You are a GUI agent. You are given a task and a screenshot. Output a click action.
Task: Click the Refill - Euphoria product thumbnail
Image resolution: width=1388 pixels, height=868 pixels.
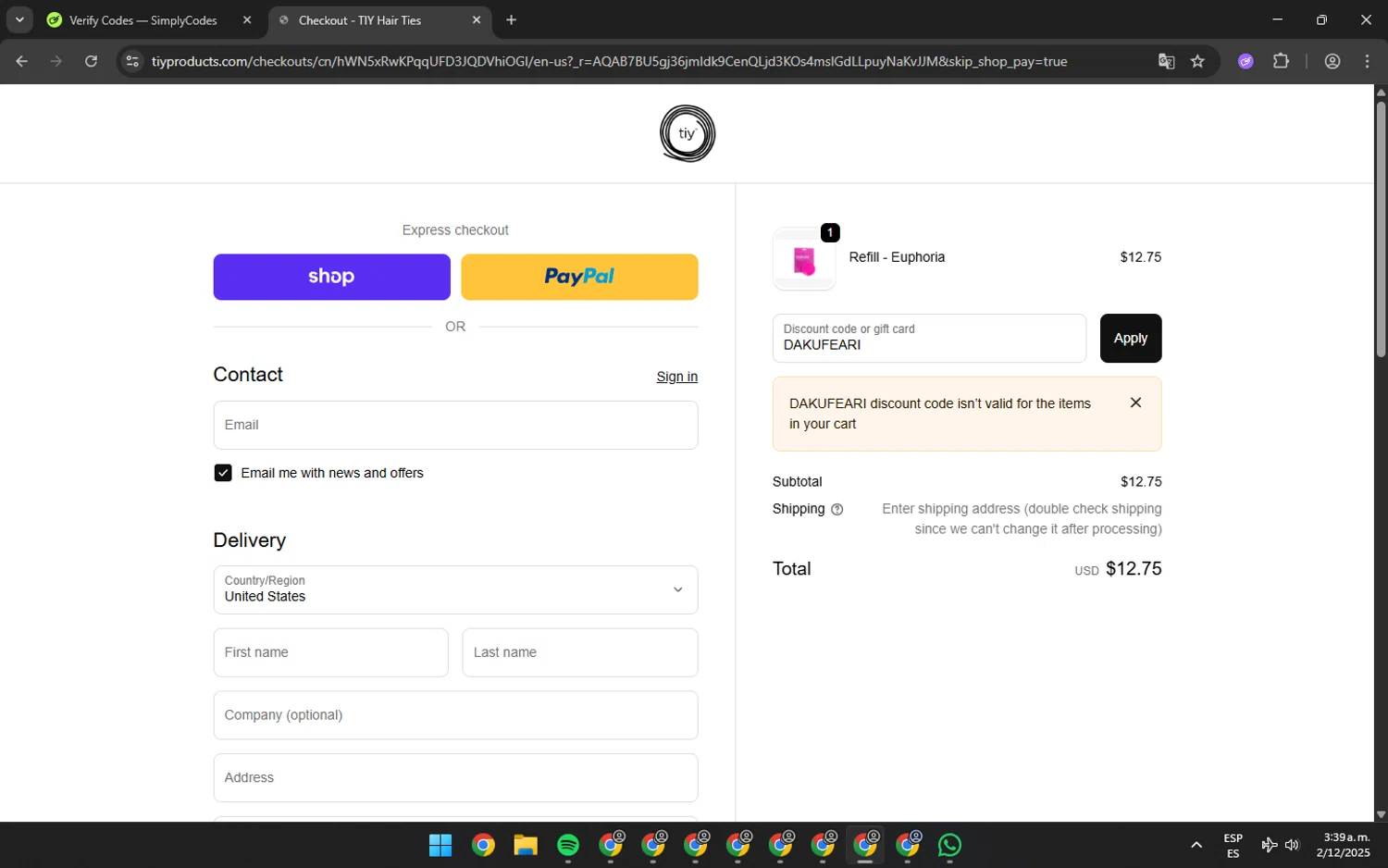804,261
